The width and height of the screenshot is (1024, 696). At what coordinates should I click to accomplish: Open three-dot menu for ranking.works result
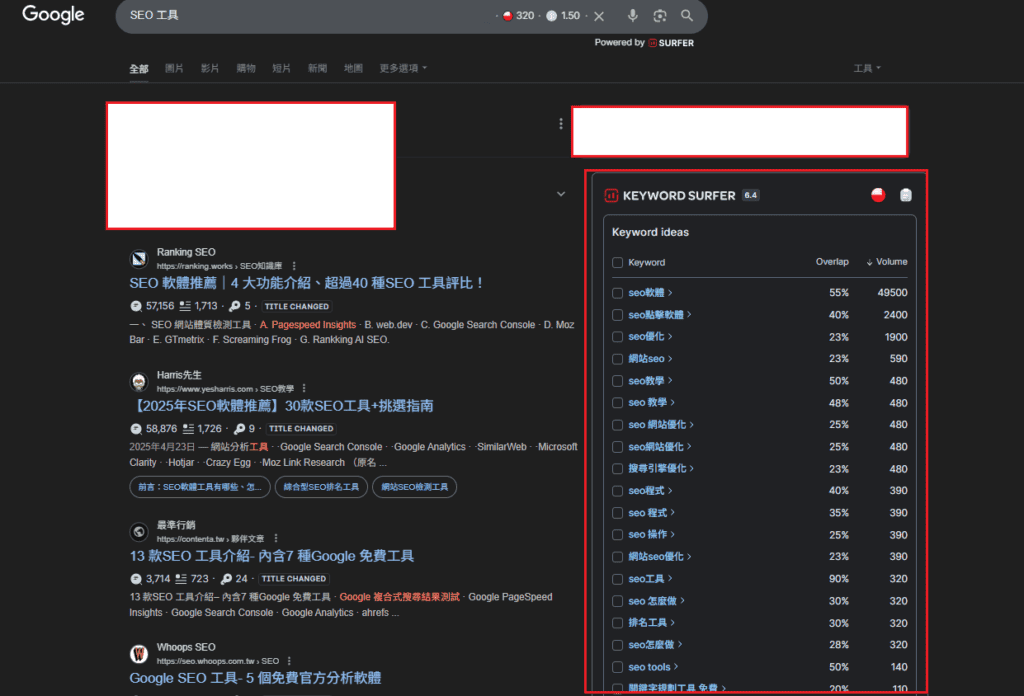pos(294,266)
